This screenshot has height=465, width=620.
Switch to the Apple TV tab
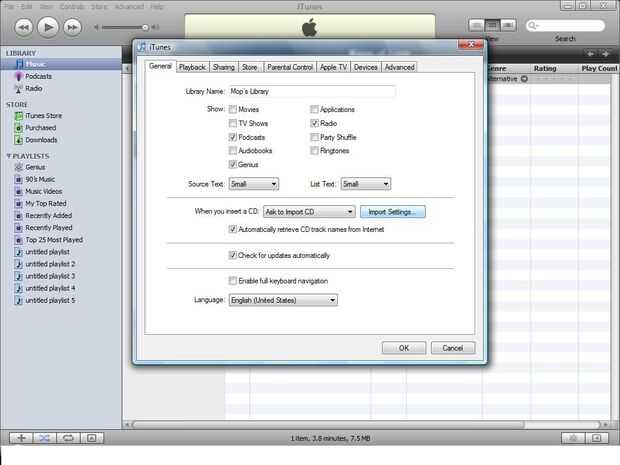click(333, 67)
